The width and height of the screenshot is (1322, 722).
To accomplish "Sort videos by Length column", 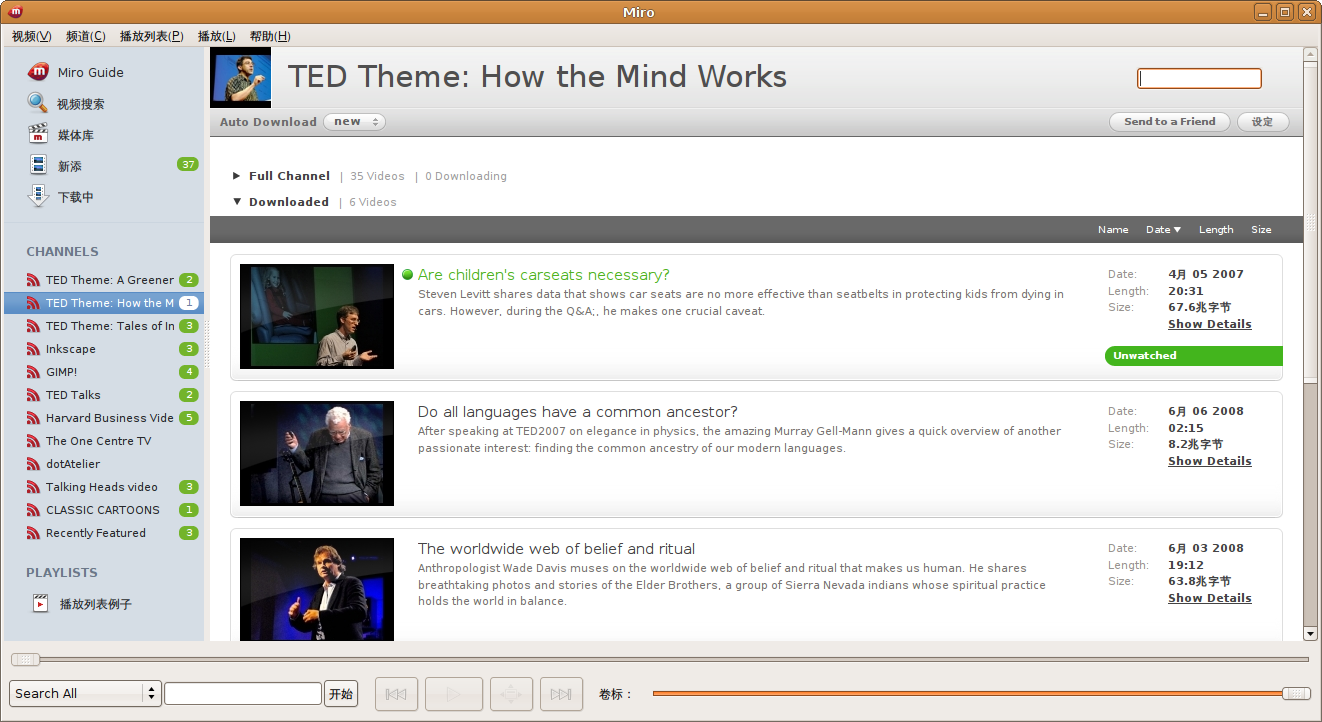I will pyautogui.click(x=1216, y=230).
